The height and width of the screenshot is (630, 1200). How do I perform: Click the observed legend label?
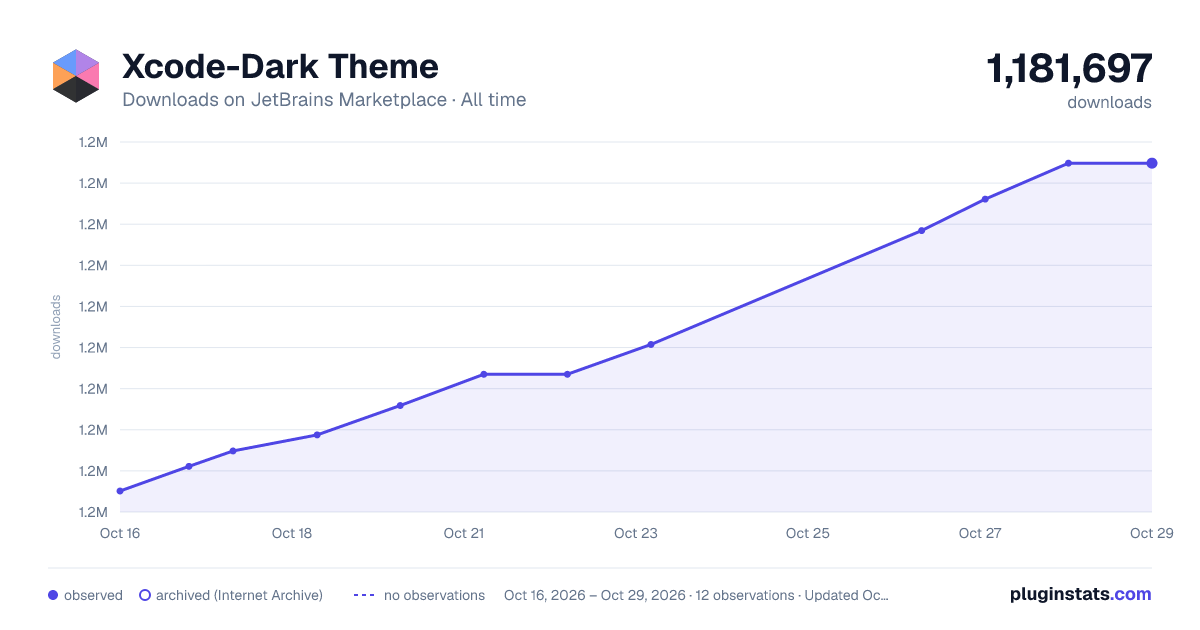point(93,595)
